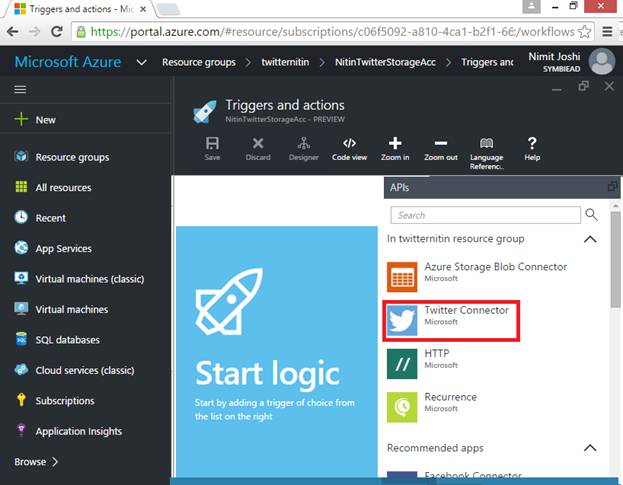
Task: Click the New plus button
Action: 21,119
